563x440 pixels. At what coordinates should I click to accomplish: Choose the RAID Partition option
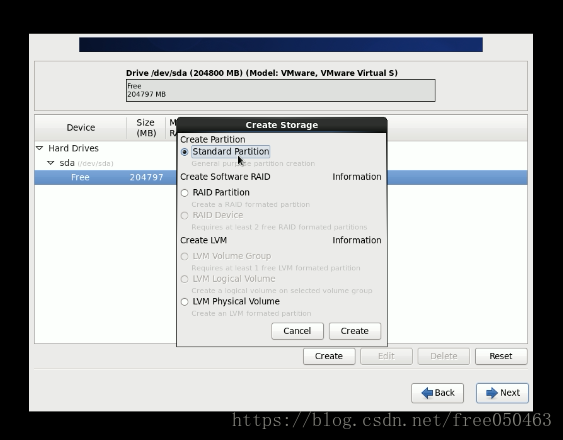coord(185,193)
